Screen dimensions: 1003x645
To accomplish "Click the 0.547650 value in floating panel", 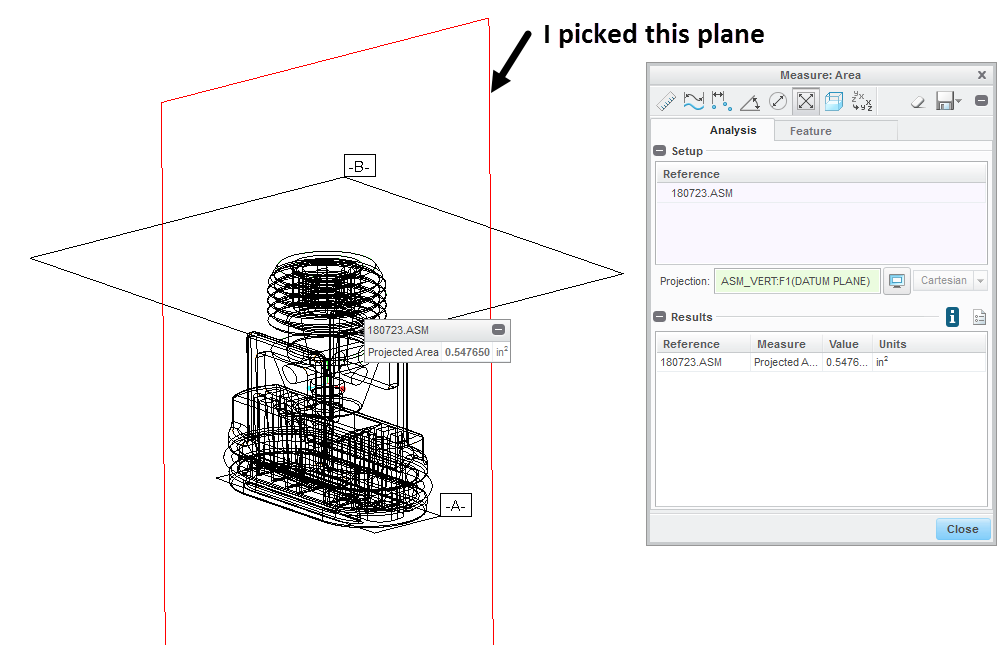I will coord(468,352).
